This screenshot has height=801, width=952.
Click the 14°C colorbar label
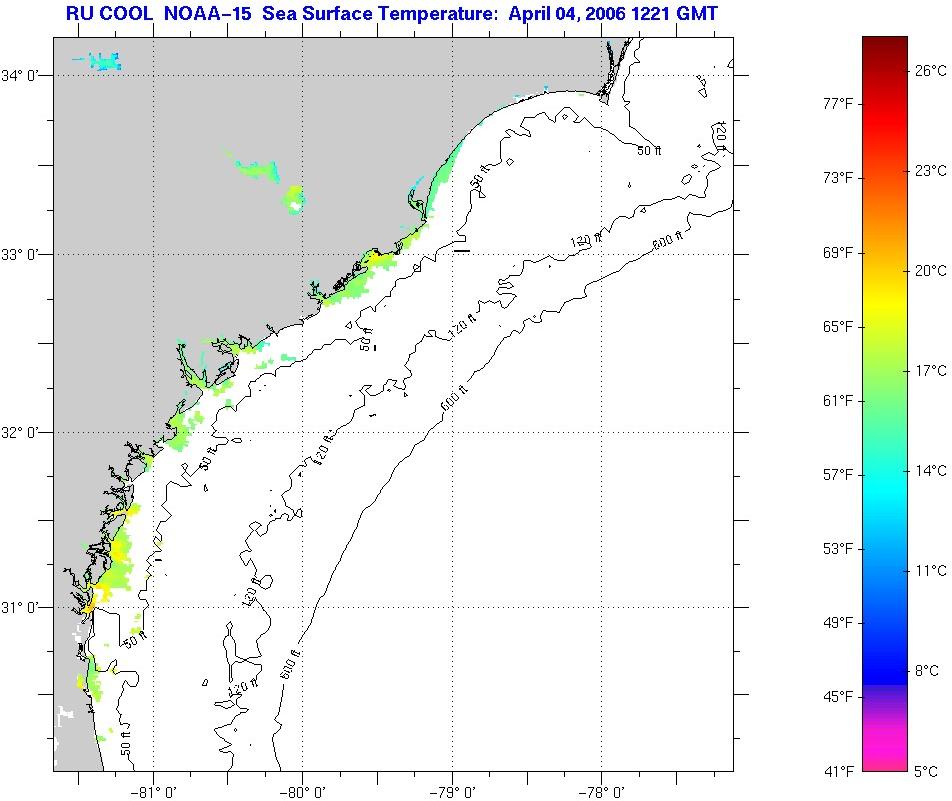pos(930,471)
